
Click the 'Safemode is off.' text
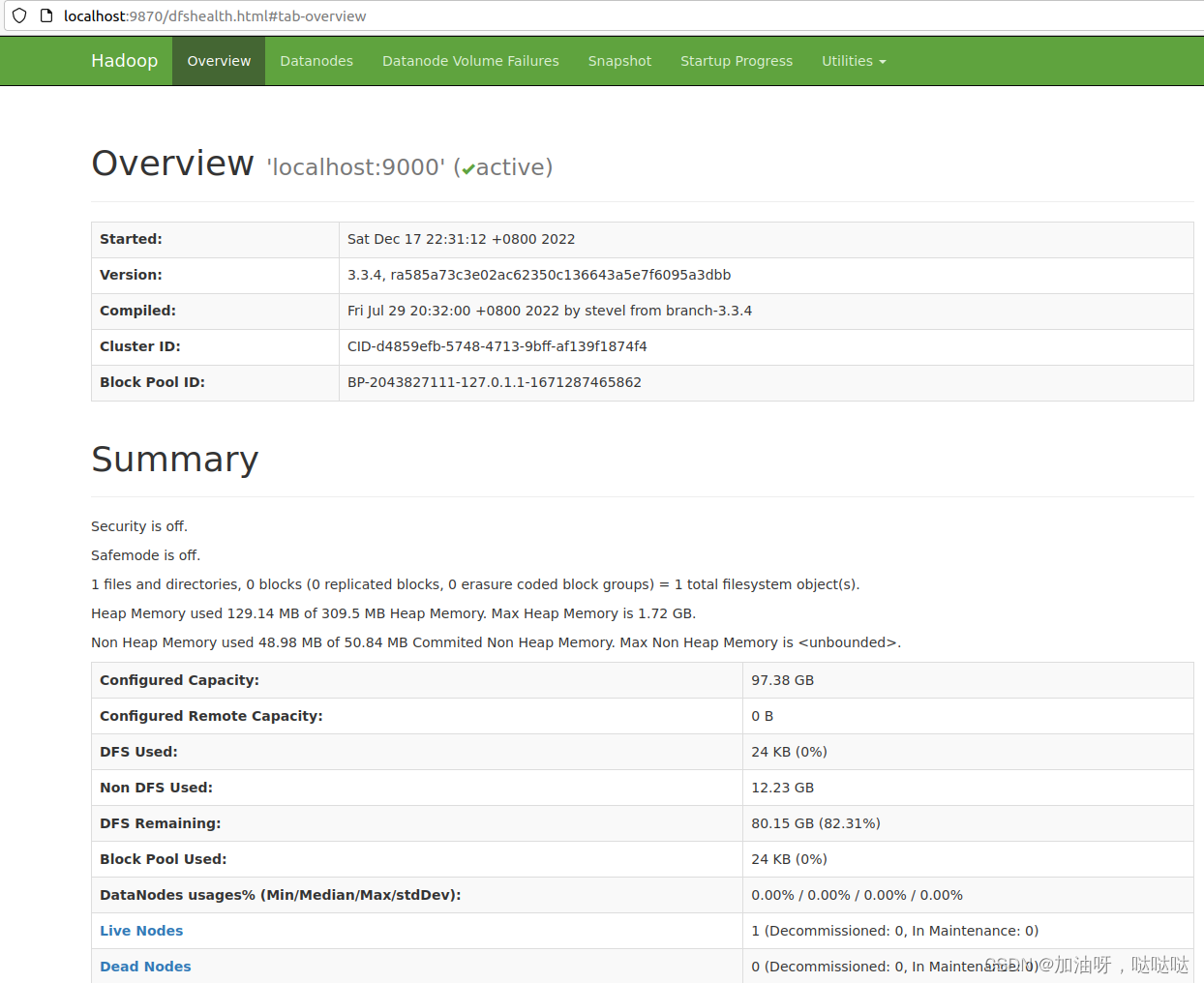pos(146,555)
